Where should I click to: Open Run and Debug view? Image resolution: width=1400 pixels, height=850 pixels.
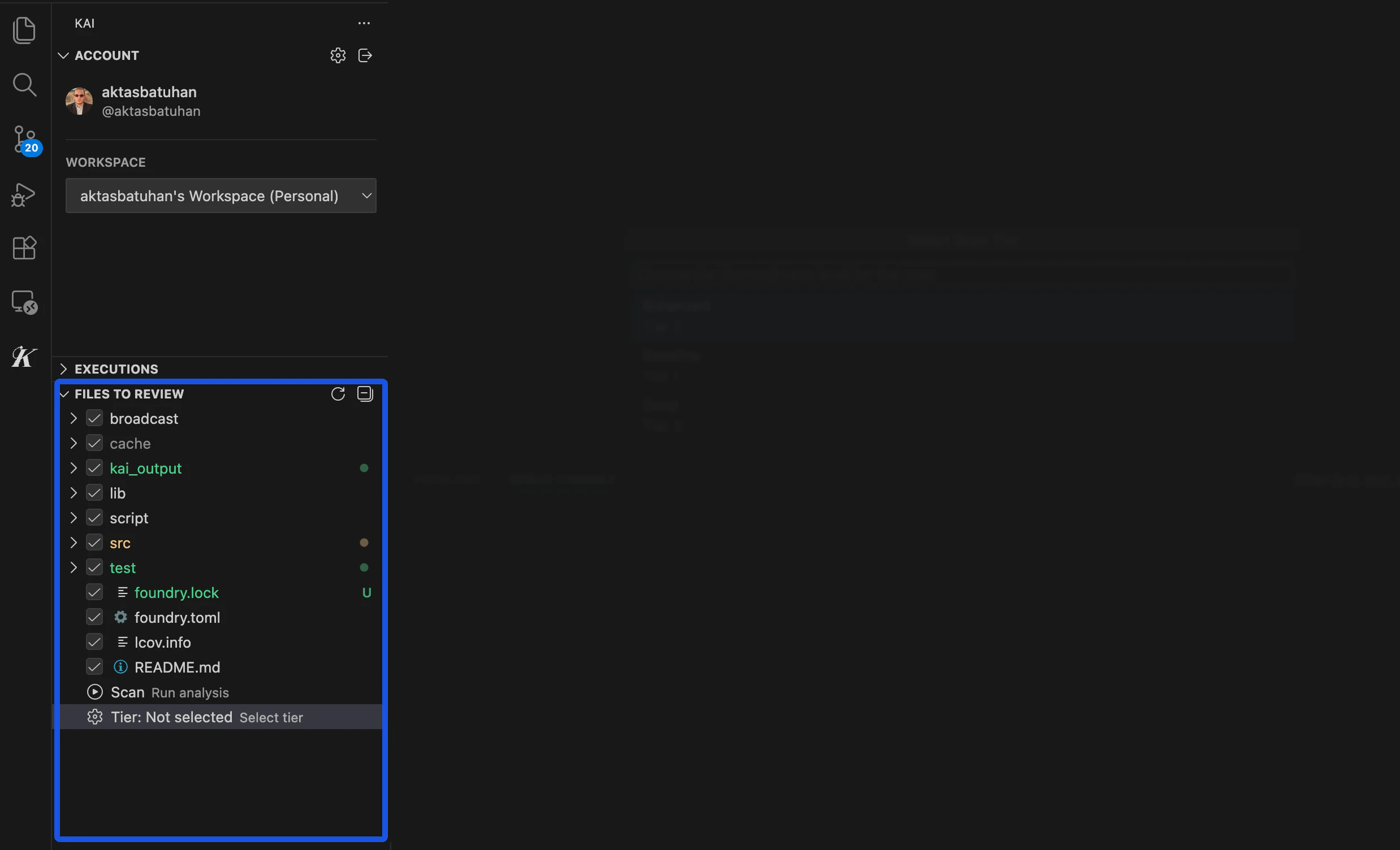click(x=24, y=195)
